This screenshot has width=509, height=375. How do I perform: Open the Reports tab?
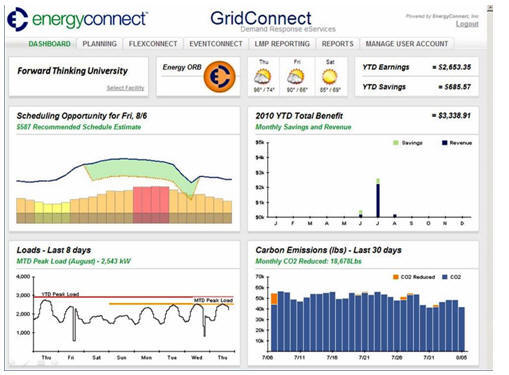click(337, 44)
